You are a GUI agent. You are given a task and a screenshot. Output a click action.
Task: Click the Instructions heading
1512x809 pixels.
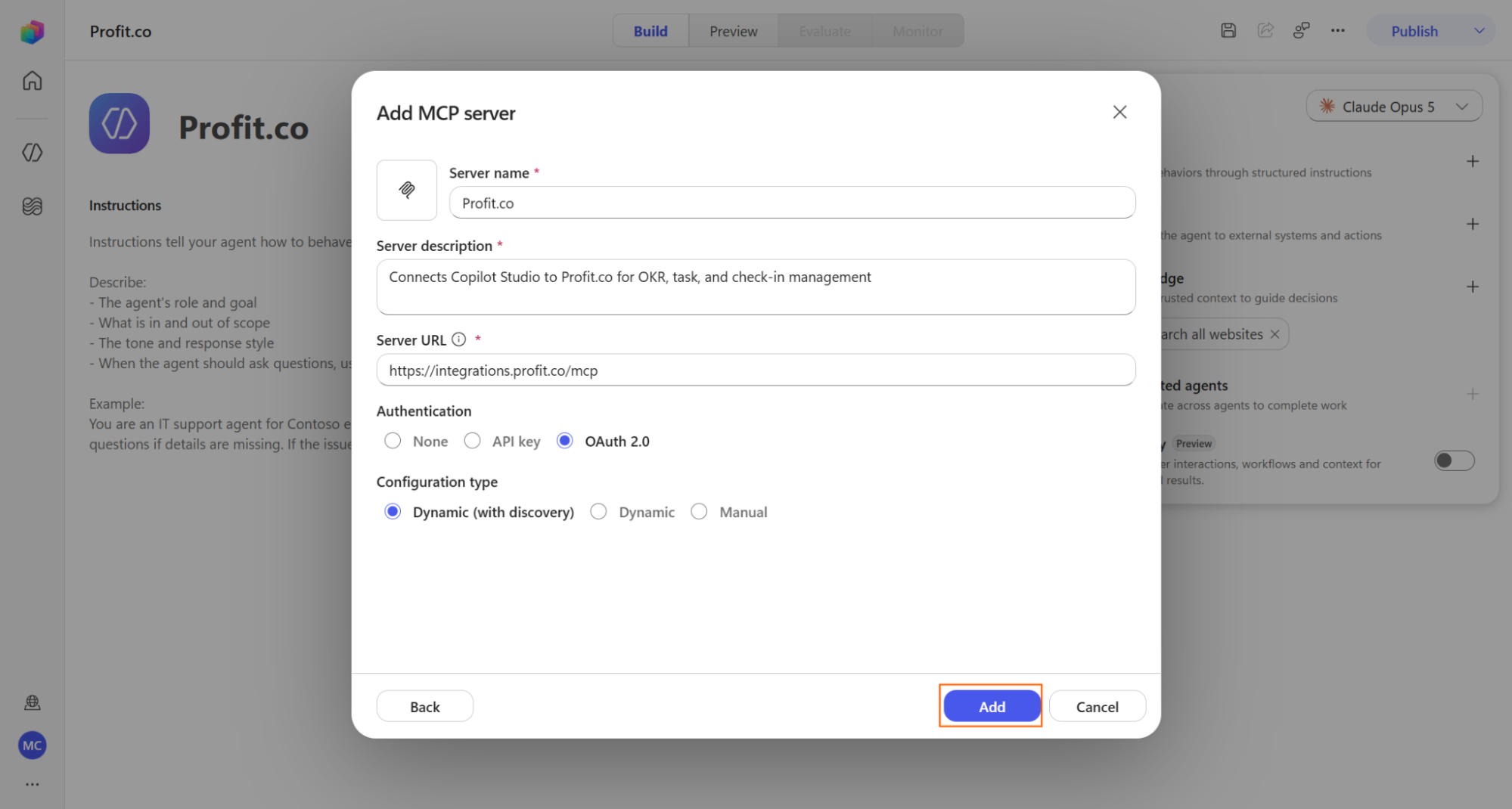[x=125, y=205]
